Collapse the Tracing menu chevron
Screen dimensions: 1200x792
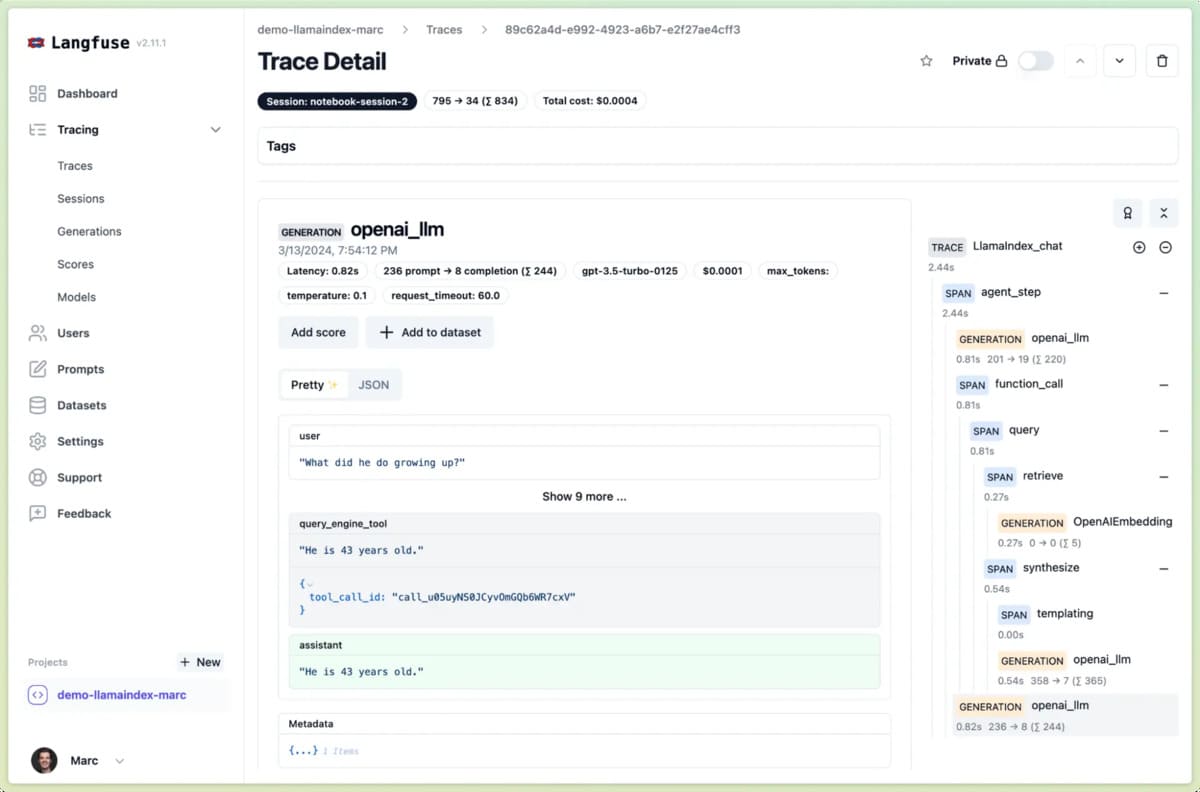pos(215,129)
